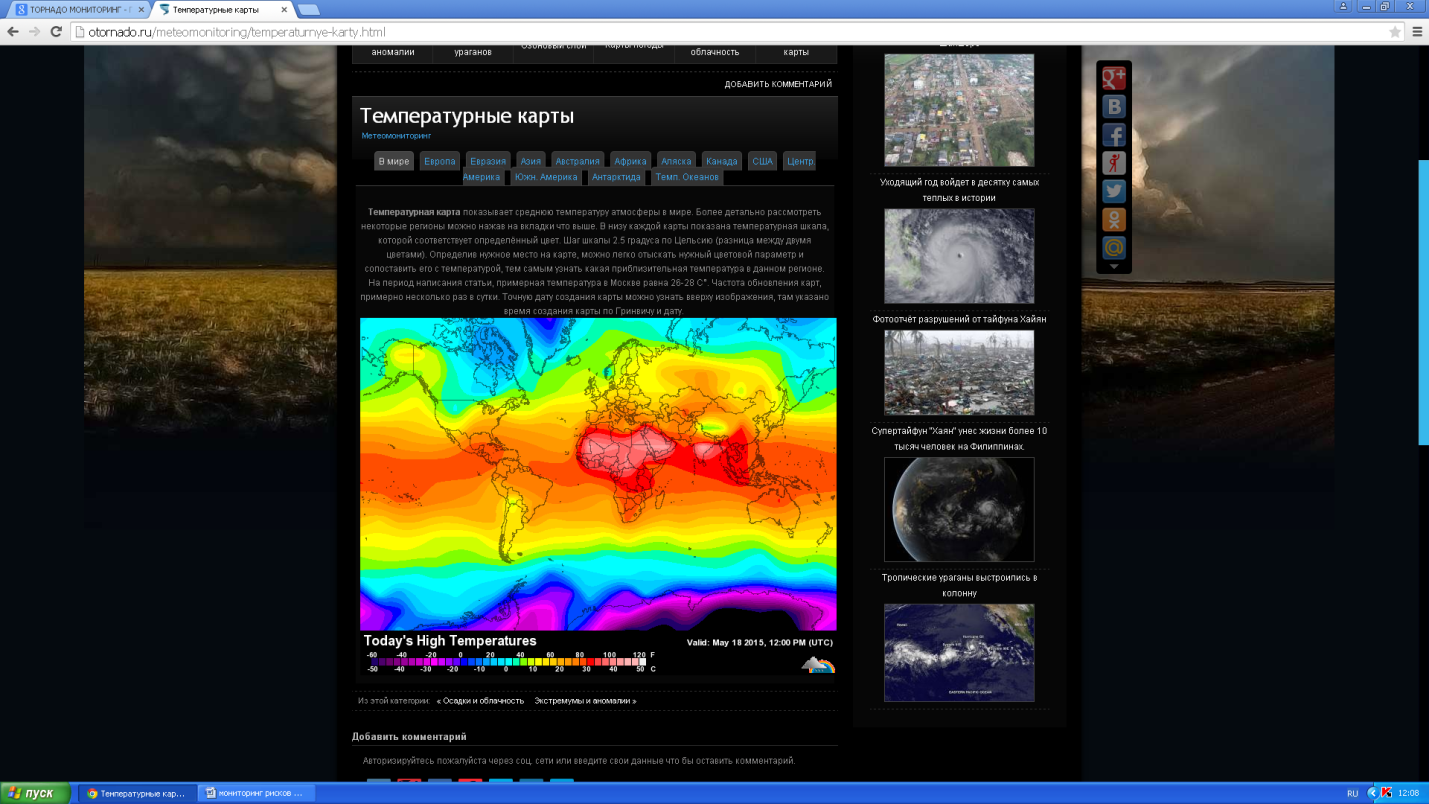Open Фотоотчёт разрушений от тайфуна Хайян link
The width and height of the screenshot is (1429, 804).
[x=959, y=319]
